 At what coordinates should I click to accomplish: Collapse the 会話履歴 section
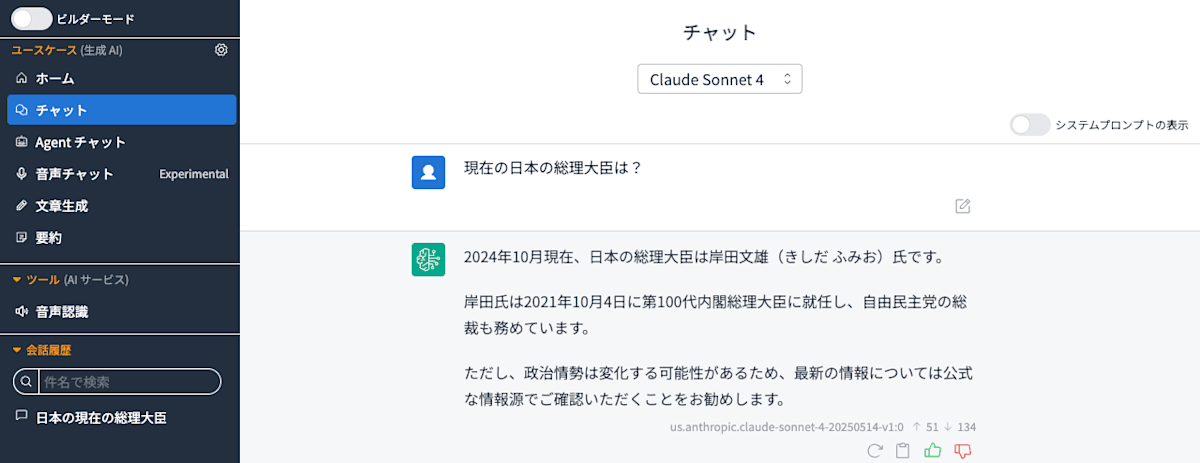42,350
